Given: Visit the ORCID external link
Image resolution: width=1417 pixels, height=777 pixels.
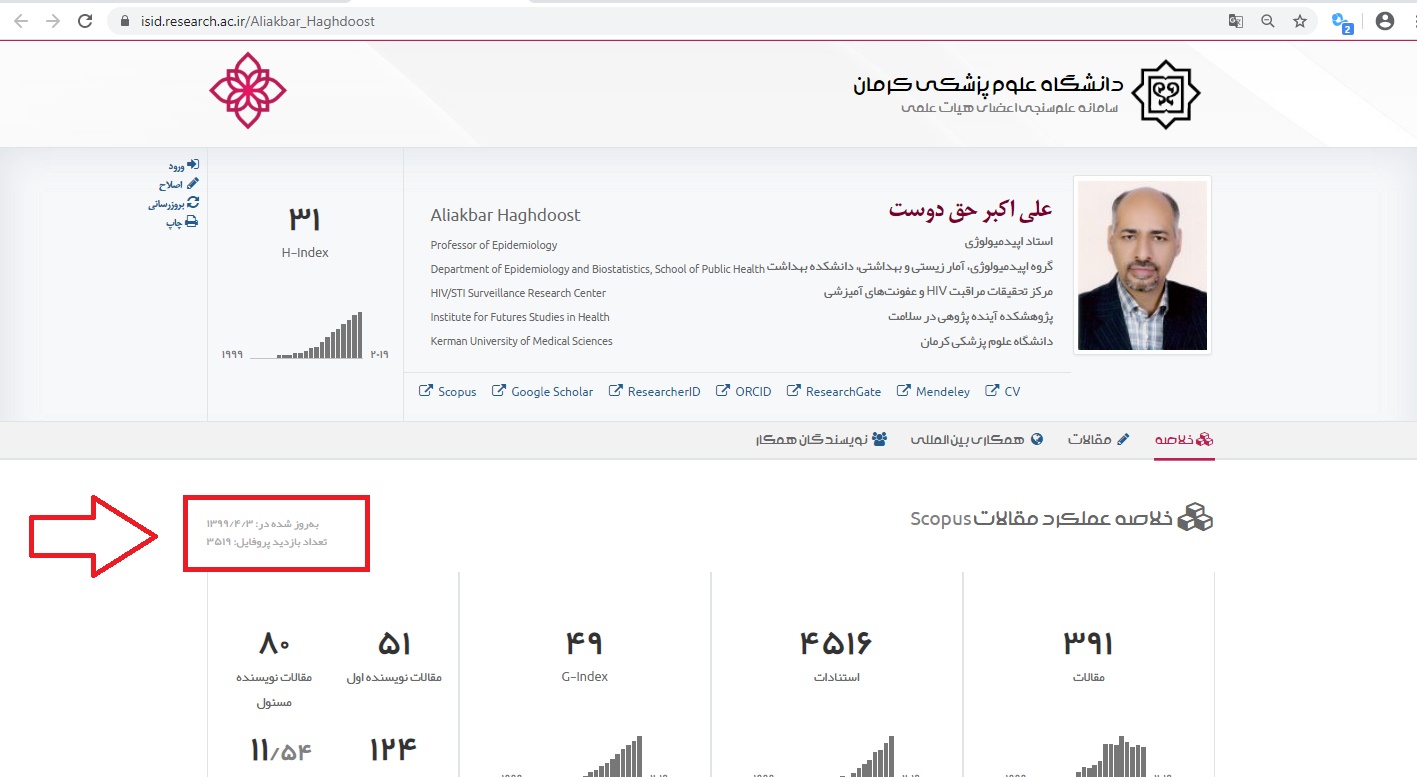Looking at the screenshot, I should [744, 392].
